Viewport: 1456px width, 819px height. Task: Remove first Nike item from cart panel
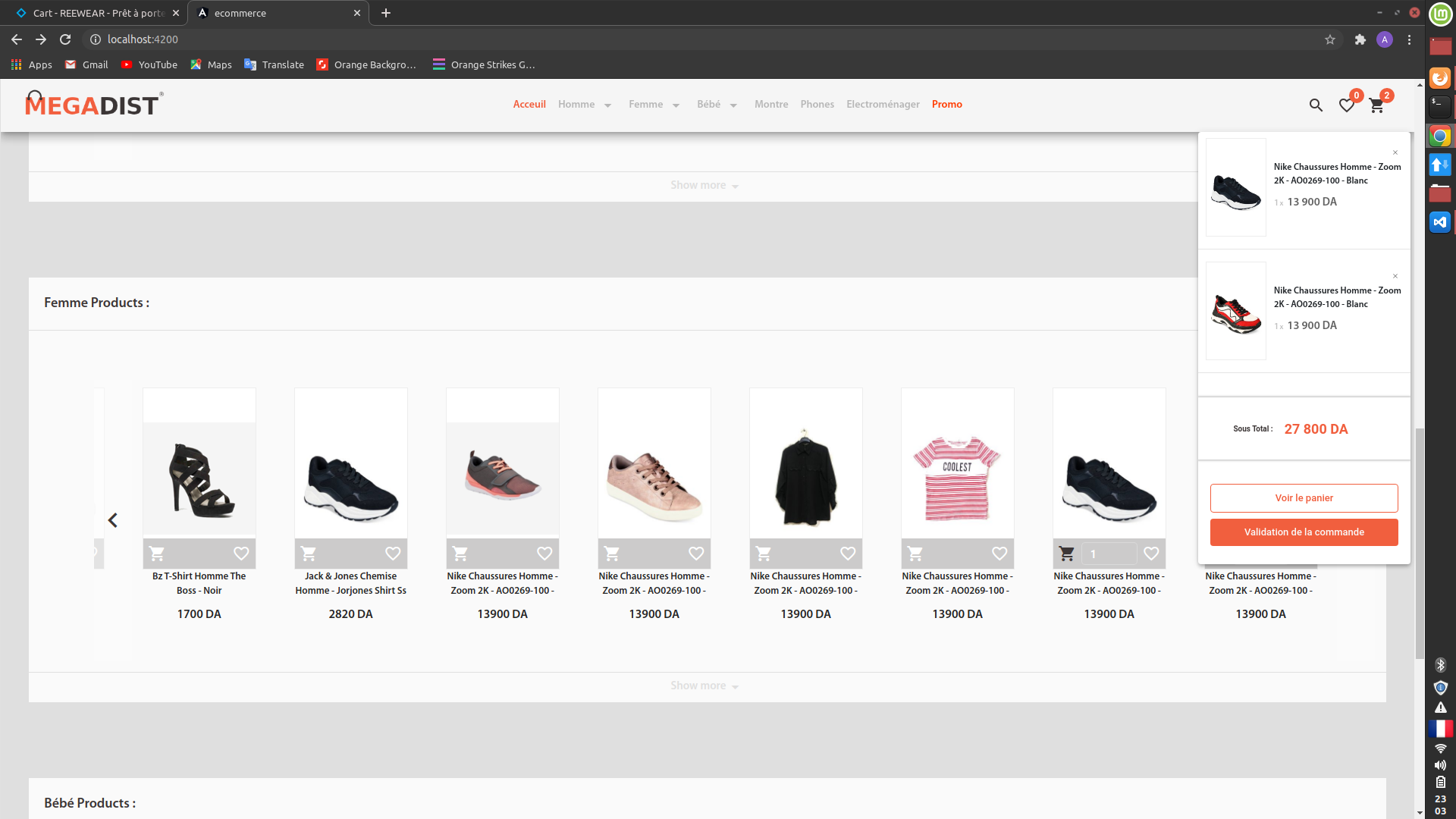coord(1395,152)
